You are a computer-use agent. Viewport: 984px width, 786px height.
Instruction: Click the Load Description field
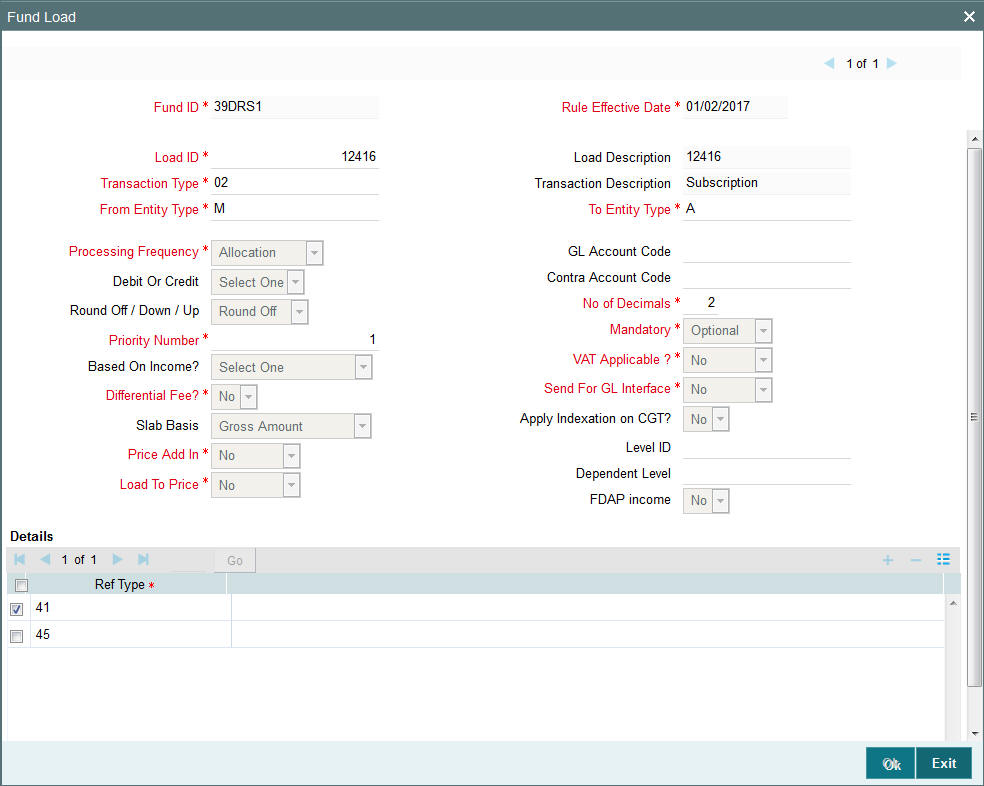(x=767, y=157)
